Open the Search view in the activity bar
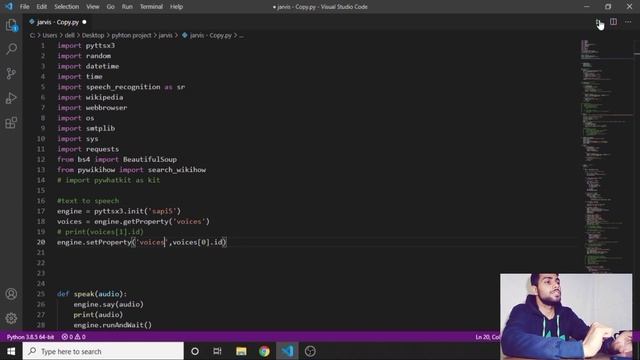Image resolution: width=640 pixels, height=360 pixels. (x=11, y=49)
